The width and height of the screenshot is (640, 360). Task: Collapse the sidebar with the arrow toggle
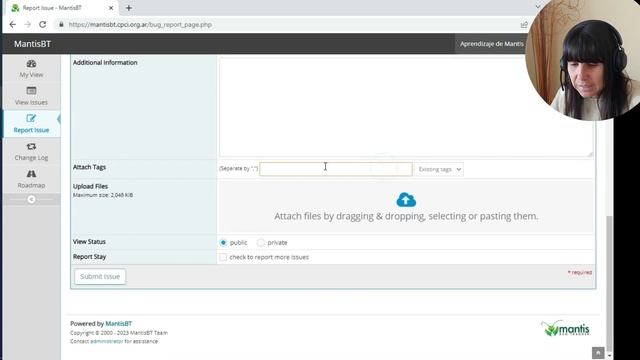point(31,199)
